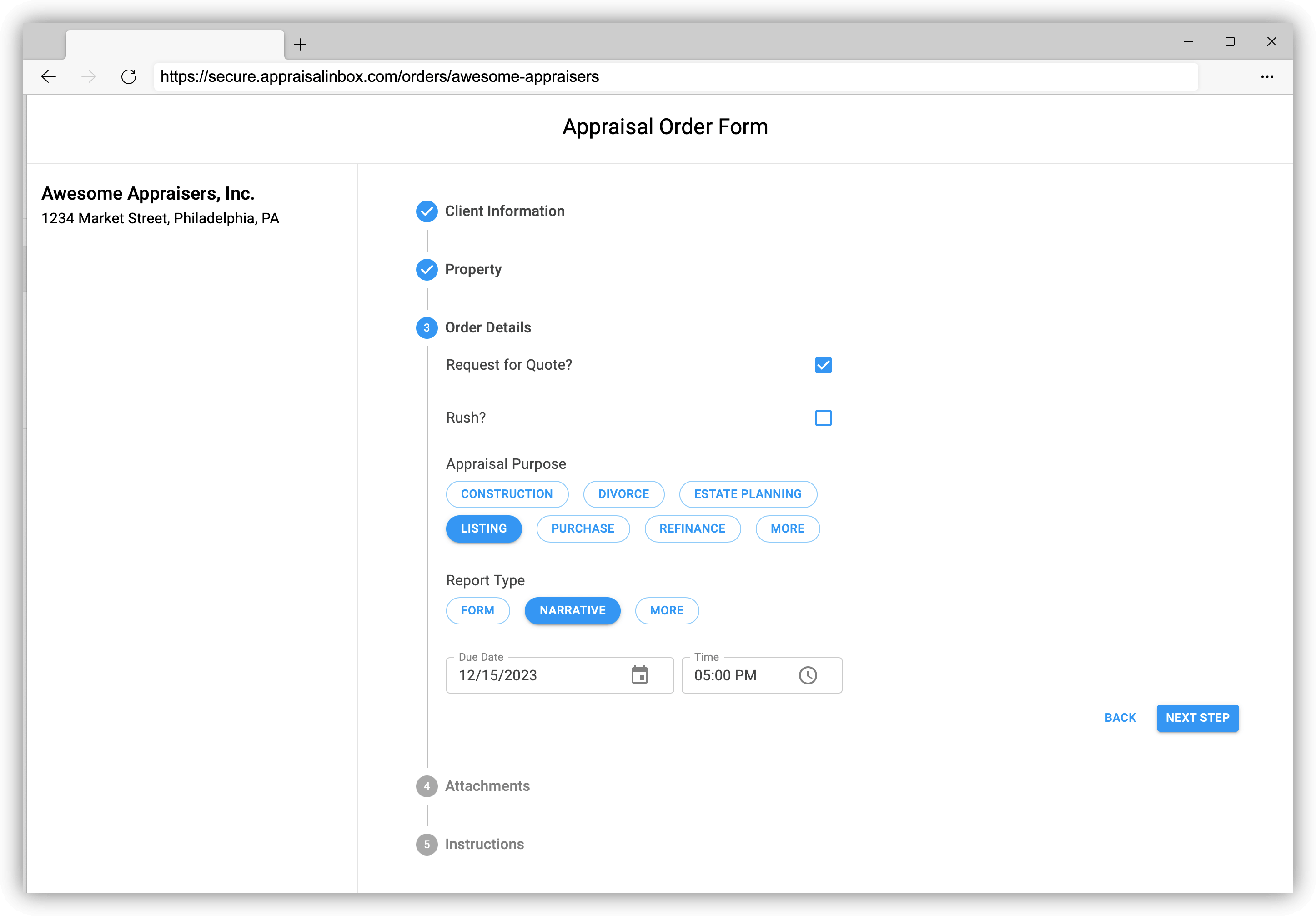Deselect the LISTING appraisal purpose

tap(484, 528)
